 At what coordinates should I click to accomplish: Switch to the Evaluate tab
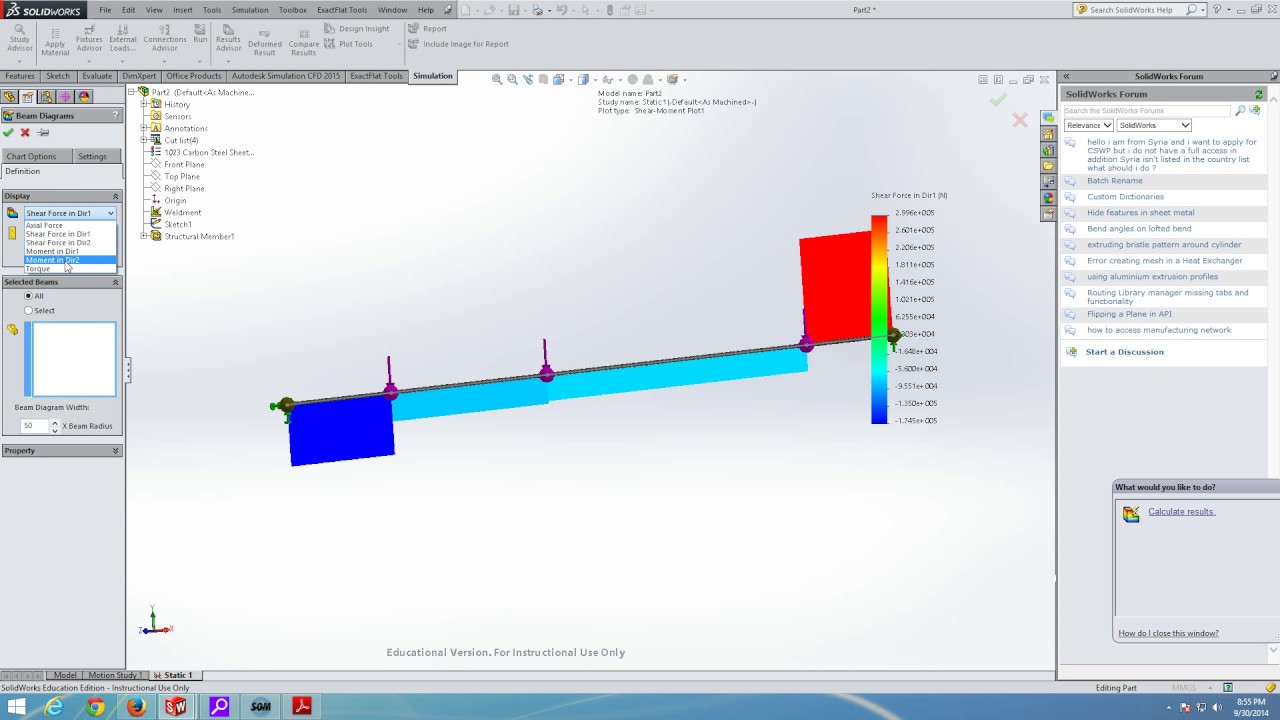[x=97, y=76]
